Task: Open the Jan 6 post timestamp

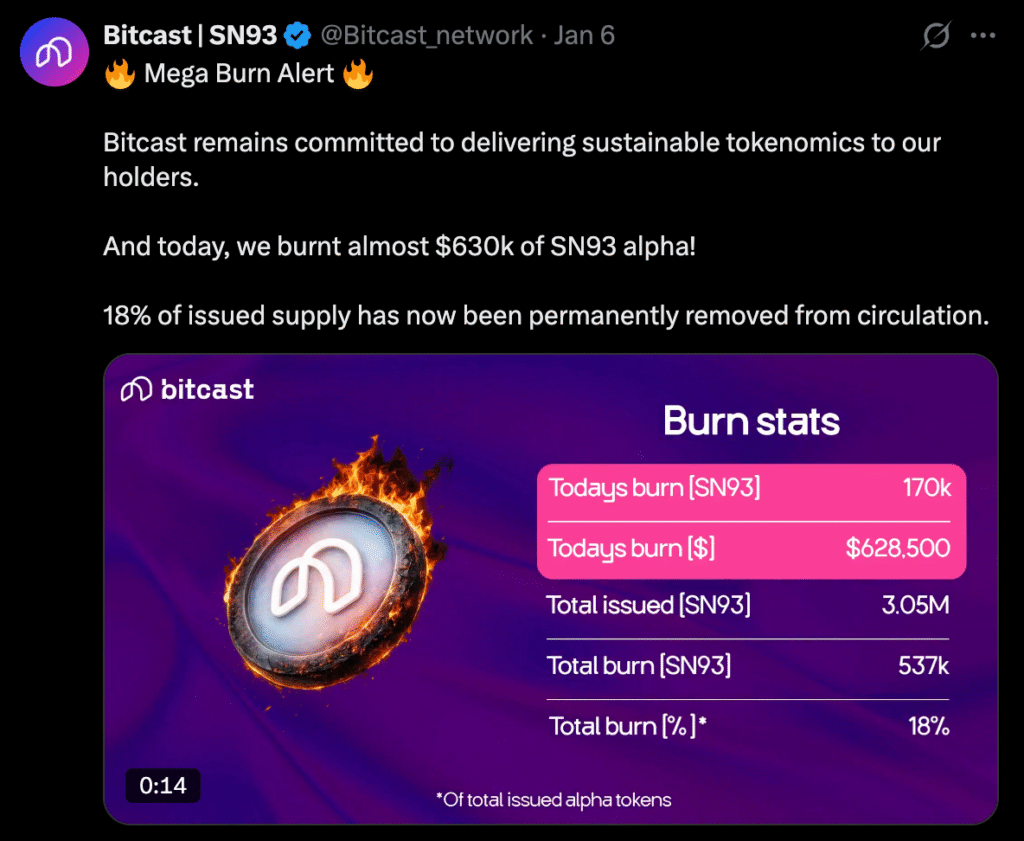Action: [584, 36]
